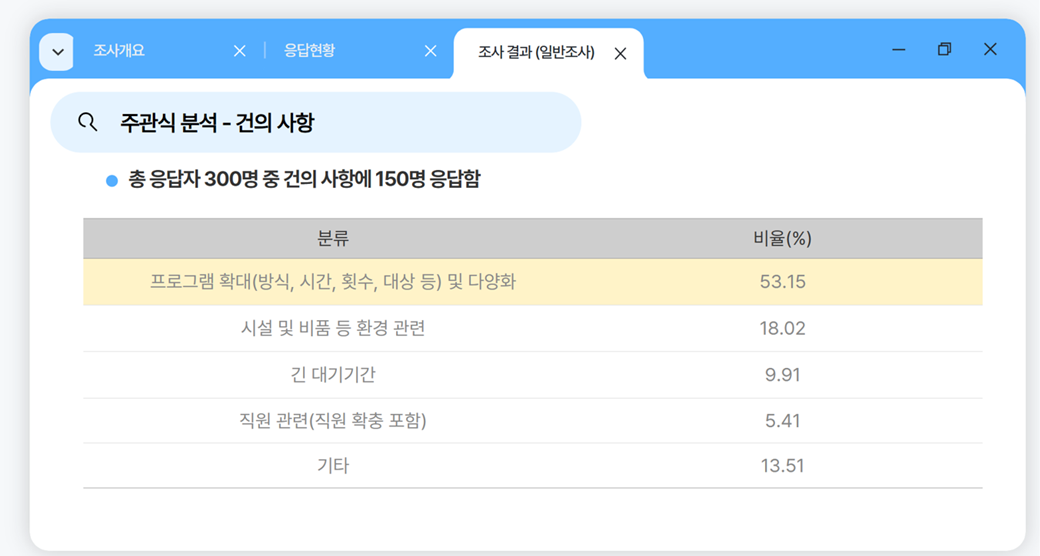Click the magnifying glass search icon
Viewport: 1040px width, 556px height.
[88, 122]
